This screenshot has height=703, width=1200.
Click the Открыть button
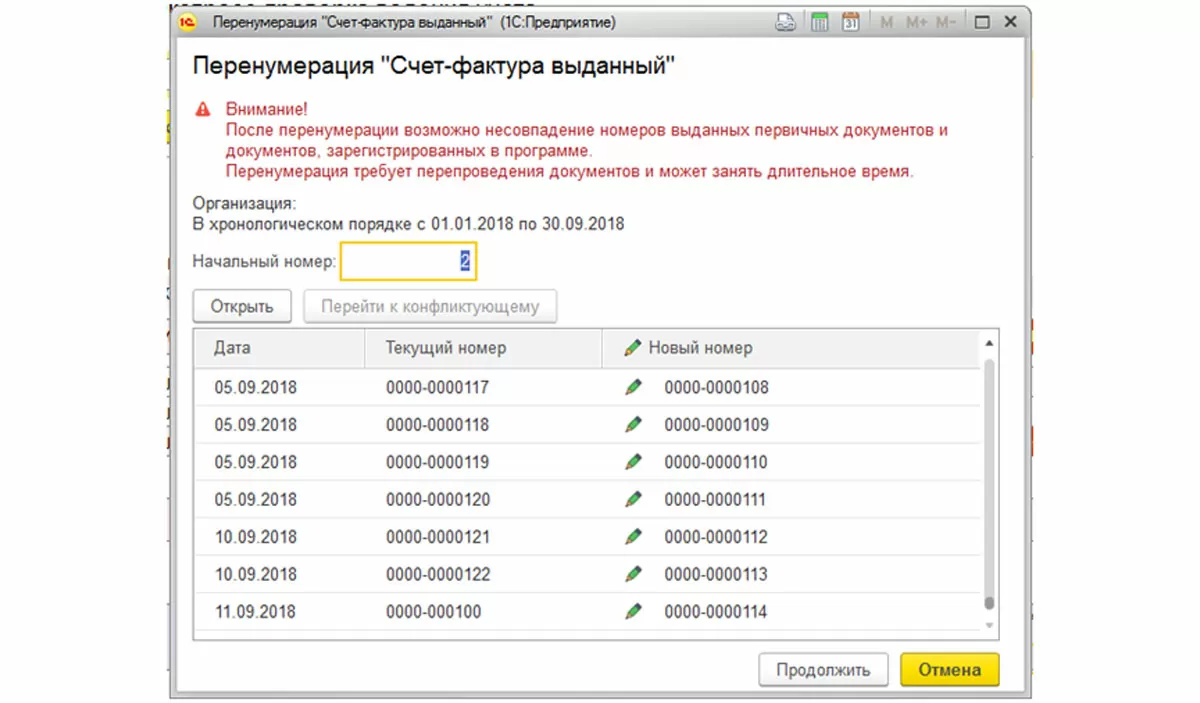[242, 307]
